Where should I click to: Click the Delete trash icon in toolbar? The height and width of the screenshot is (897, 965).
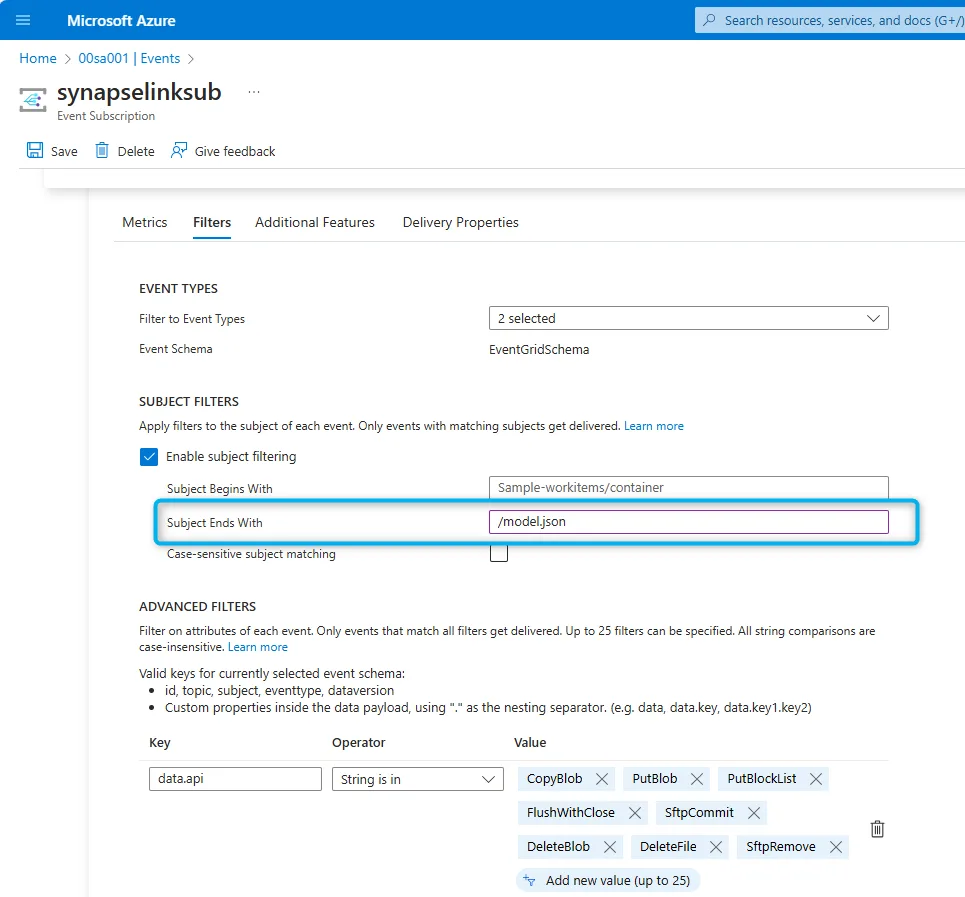click(x=102, y=151)
